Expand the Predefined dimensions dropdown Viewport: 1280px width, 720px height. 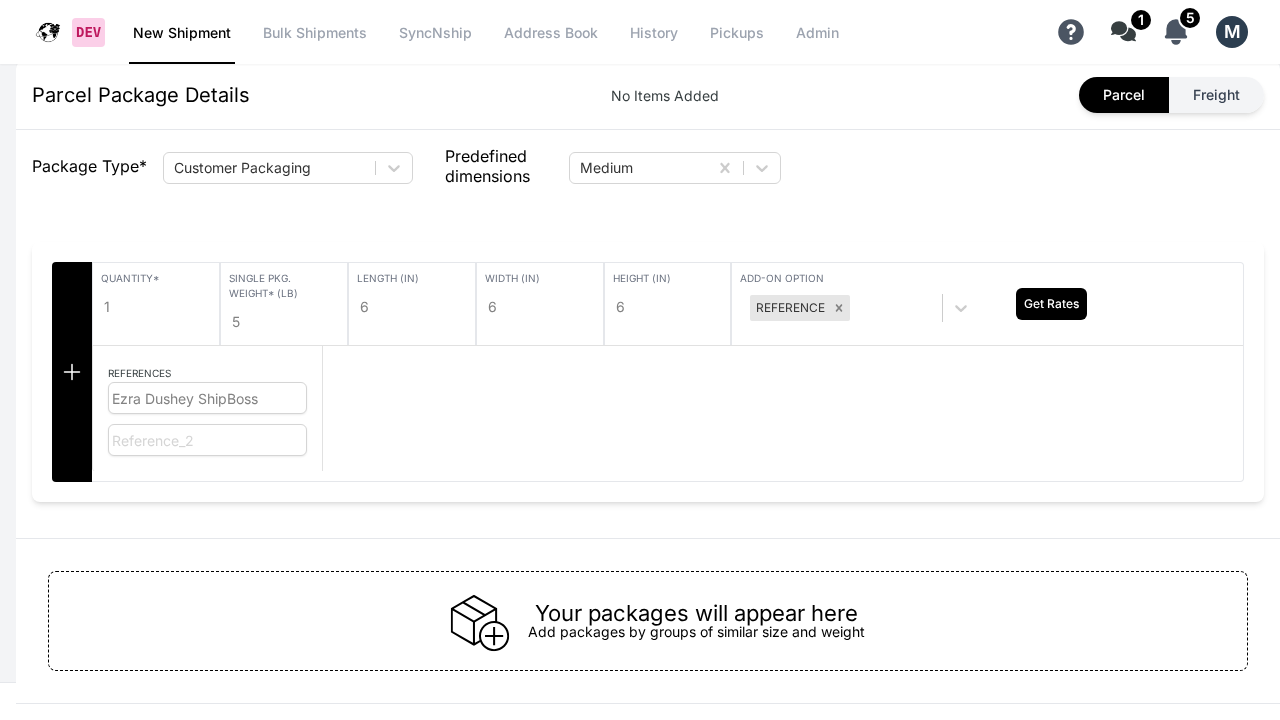762,168
